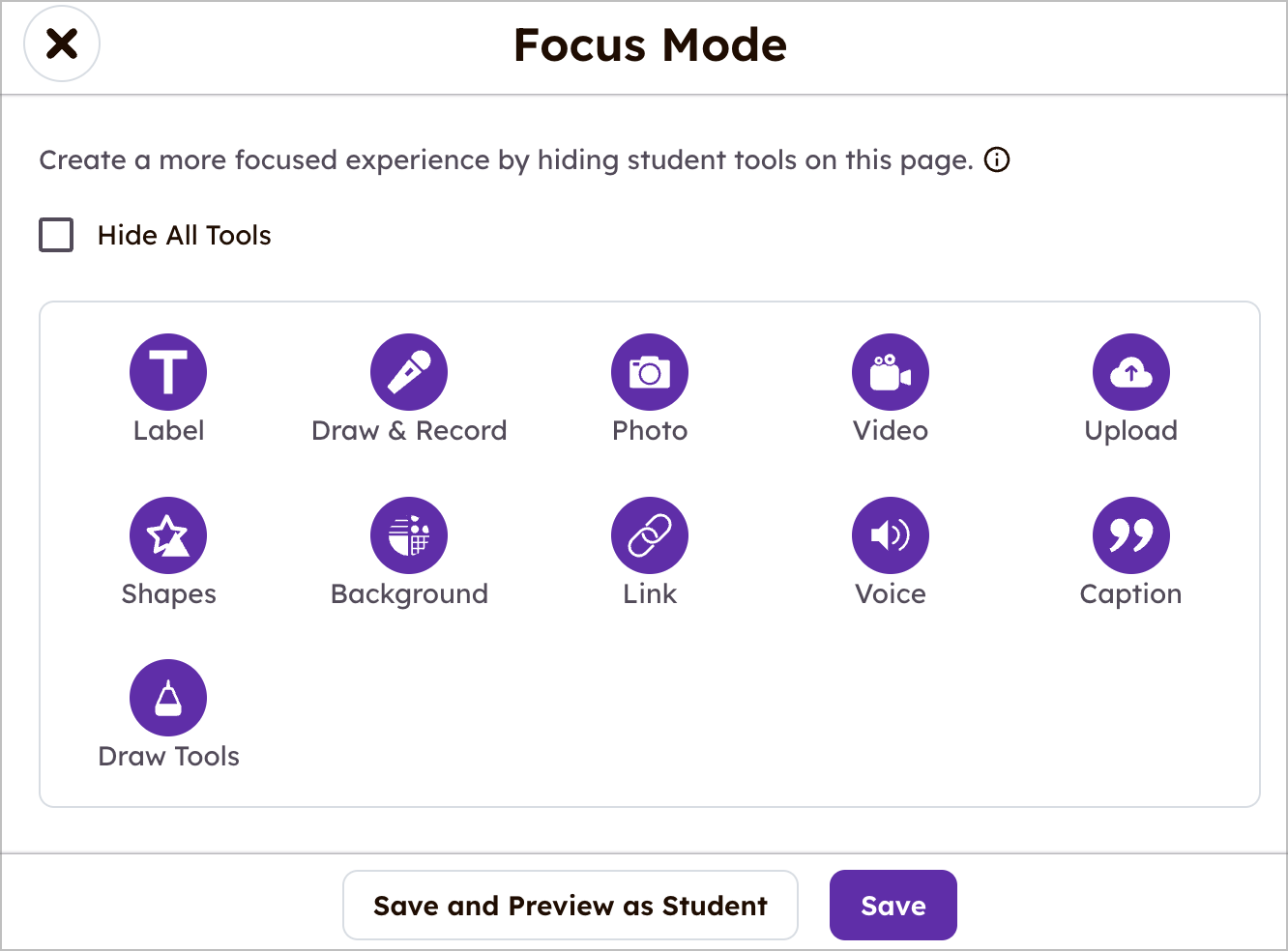Screen dimensions: 1288x951
Task: Toggle visibility of the Voice tool
Action: [x=891, y=534]
